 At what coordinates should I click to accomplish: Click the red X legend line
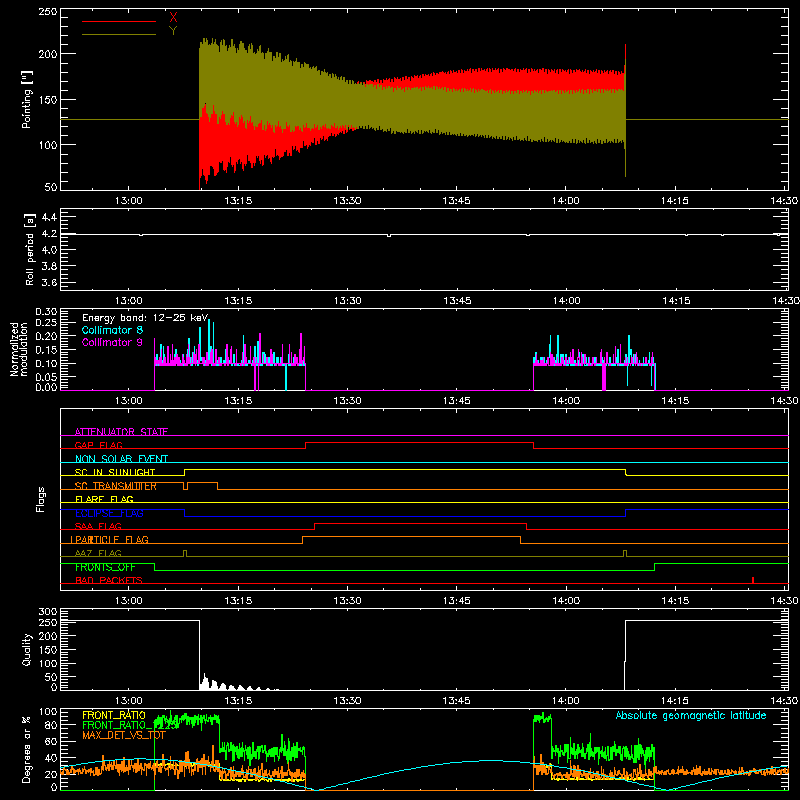pos(119,21)
